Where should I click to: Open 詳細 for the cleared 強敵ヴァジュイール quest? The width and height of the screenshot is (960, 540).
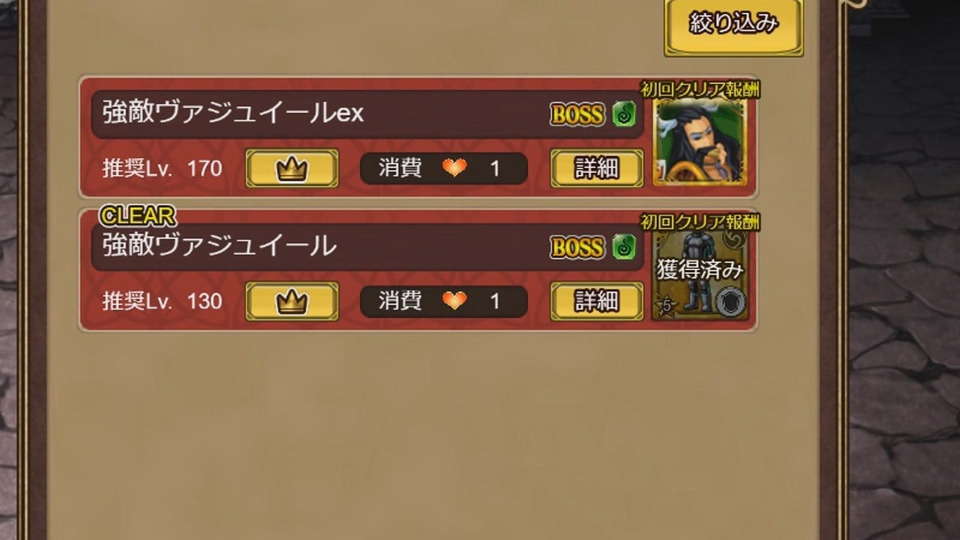click(x=597, y=301)
